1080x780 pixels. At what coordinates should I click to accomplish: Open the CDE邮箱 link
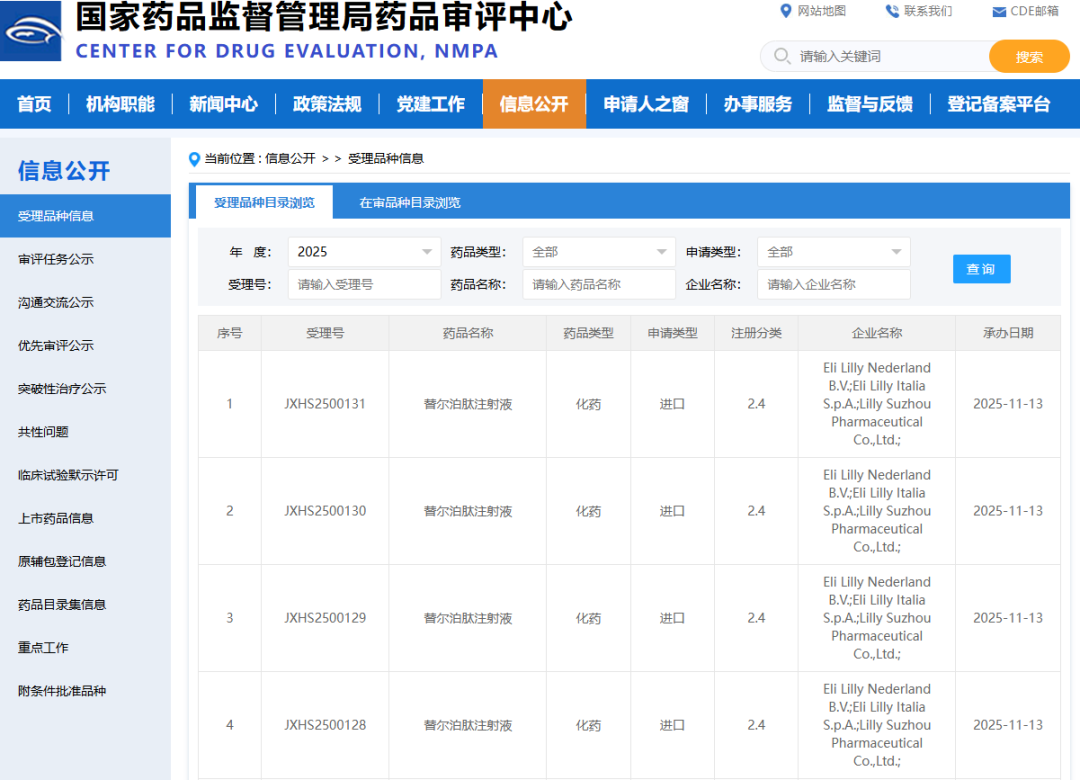click(1034, 11)
